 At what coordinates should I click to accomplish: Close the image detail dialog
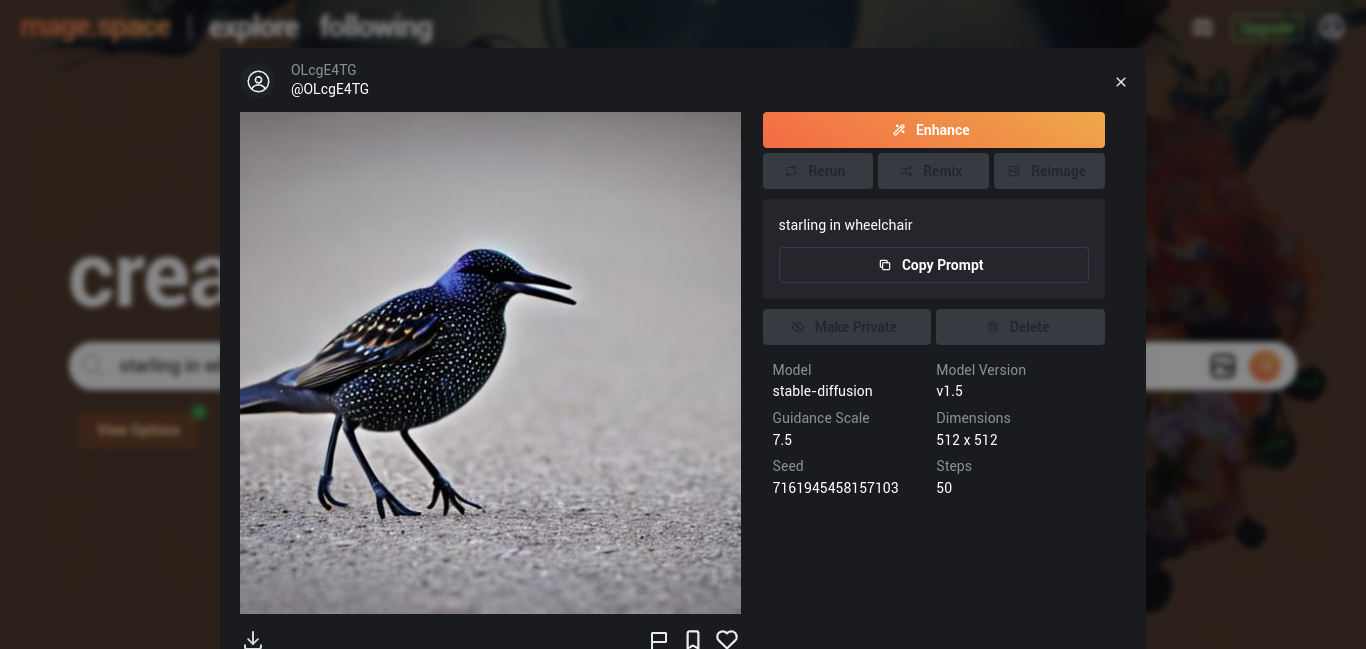coord(1121,82)
